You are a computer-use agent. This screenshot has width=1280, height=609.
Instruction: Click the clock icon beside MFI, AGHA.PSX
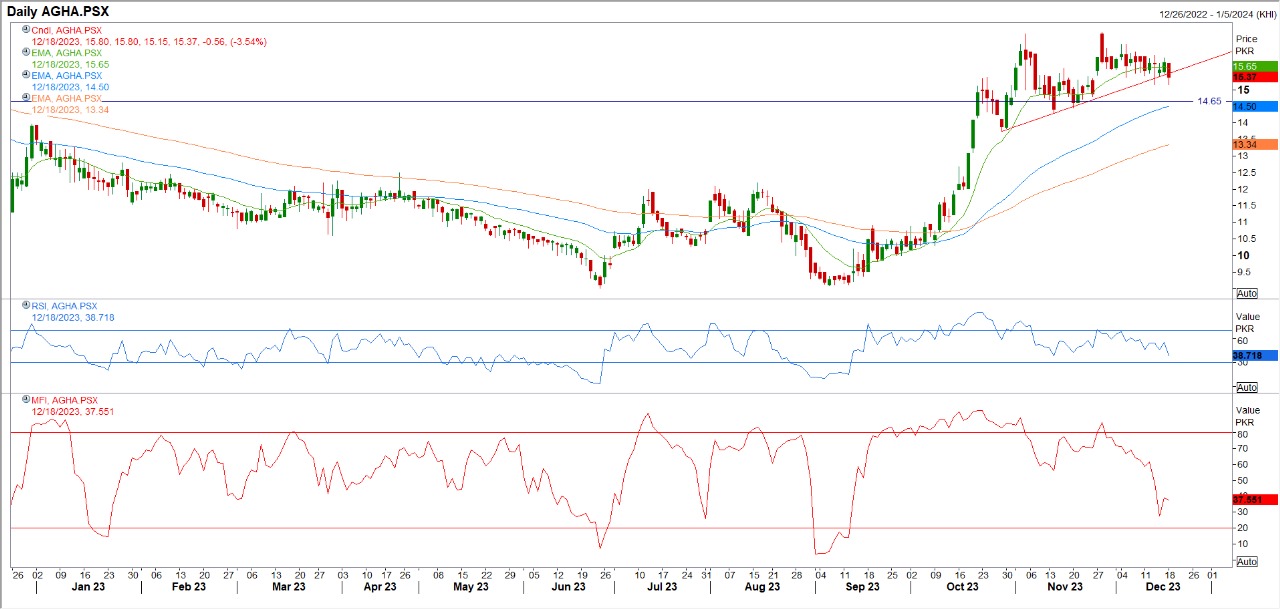click(x=26, y=400)
